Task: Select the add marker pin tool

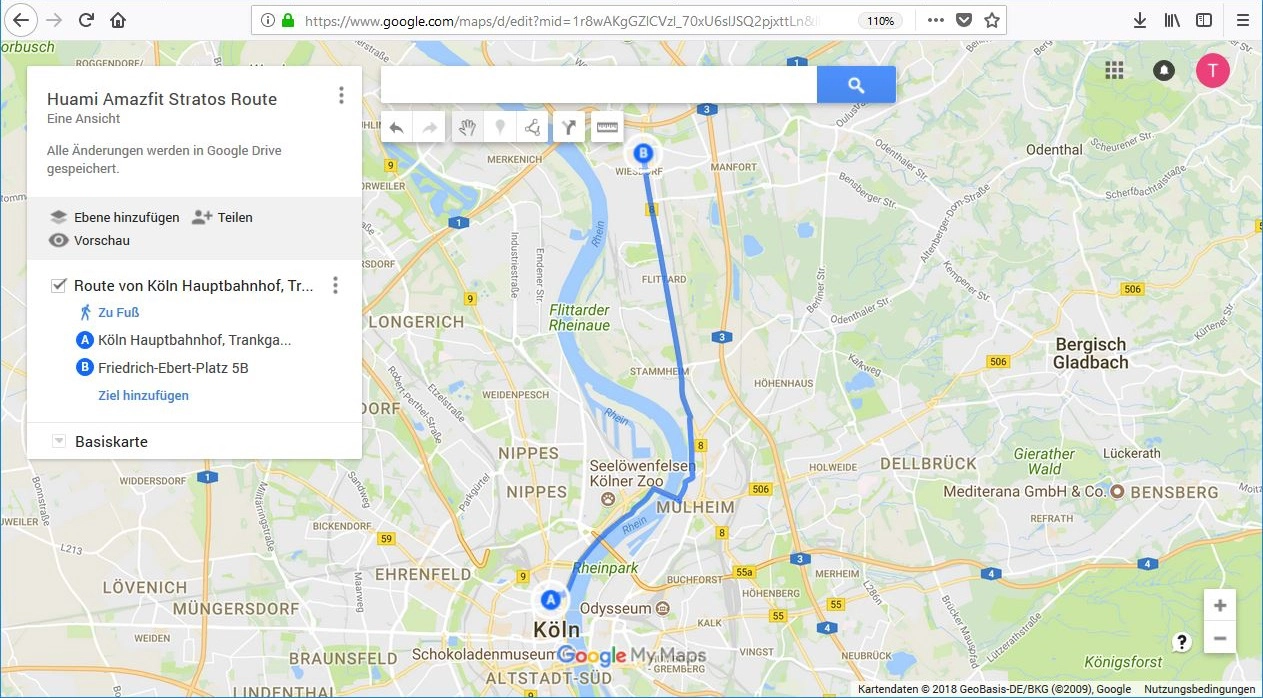Action: [x=499, y=127]
